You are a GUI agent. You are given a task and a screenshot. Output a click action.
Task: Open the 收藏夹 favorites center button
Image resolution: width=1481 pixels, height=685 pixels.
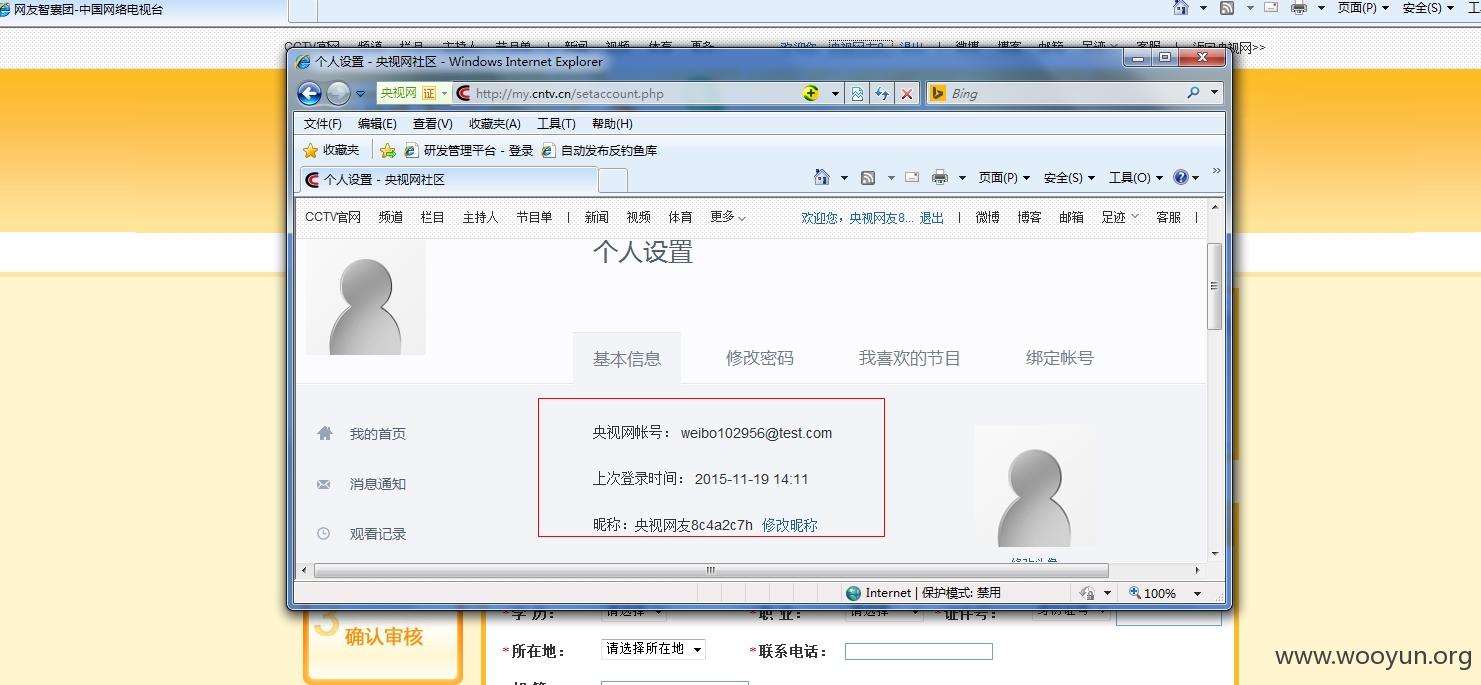tap(331, 150)
